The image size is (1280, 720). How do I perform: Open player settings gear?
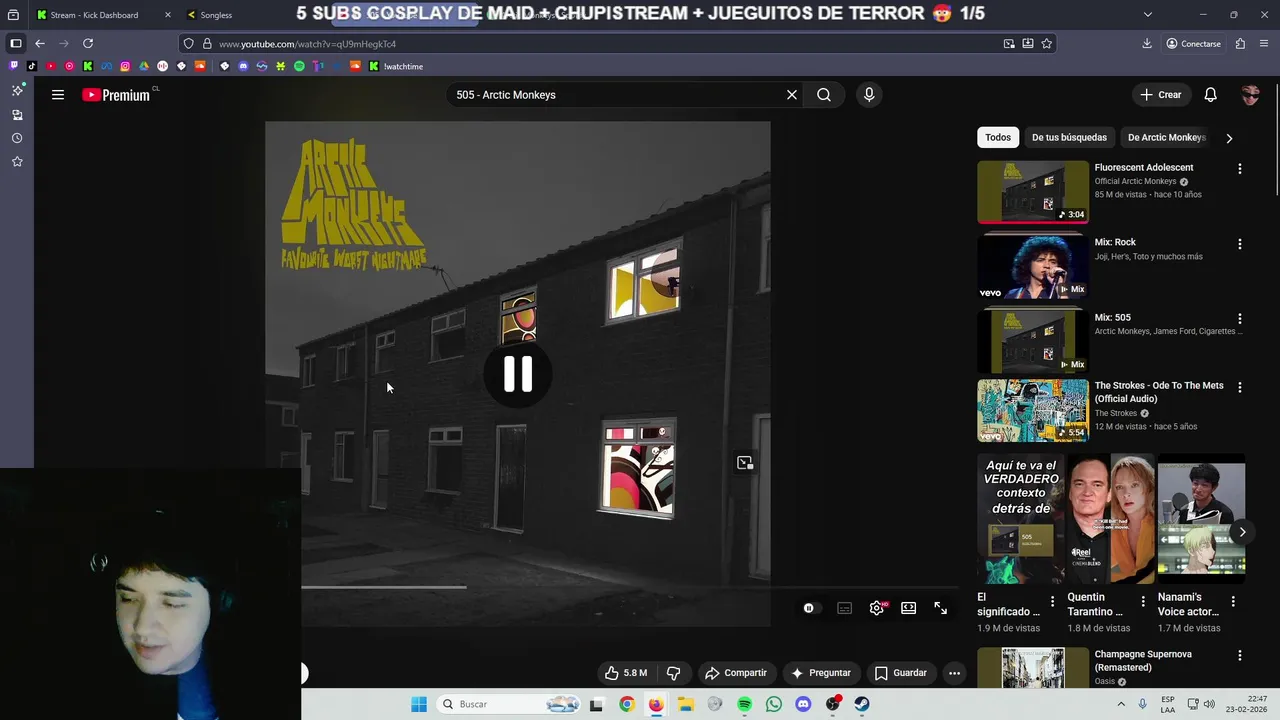(877, 608)
